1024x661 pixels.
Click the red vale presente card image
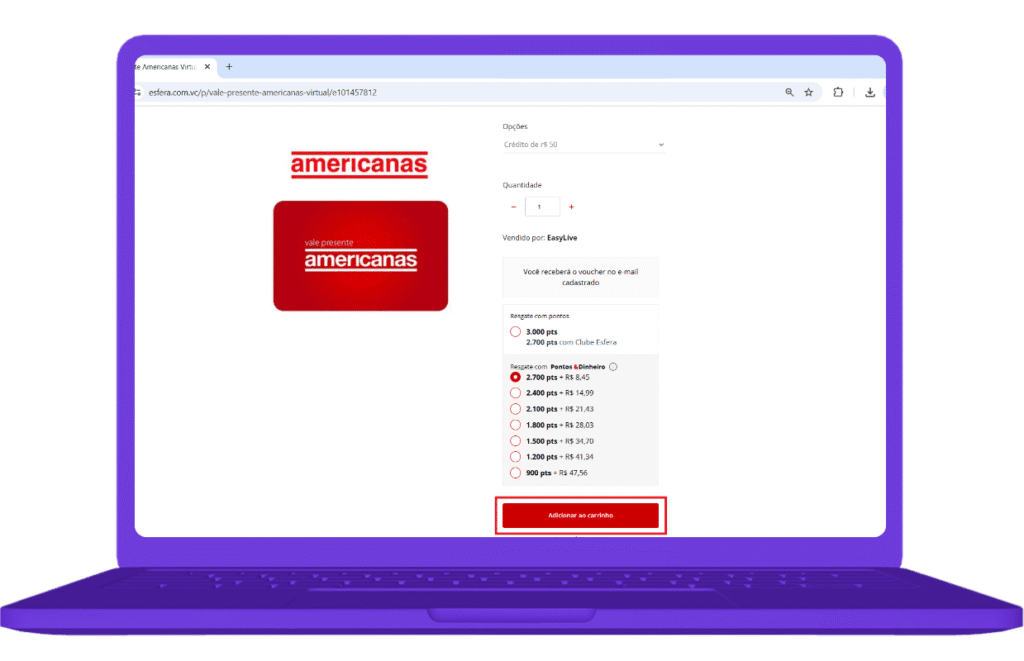coord(360,256)
